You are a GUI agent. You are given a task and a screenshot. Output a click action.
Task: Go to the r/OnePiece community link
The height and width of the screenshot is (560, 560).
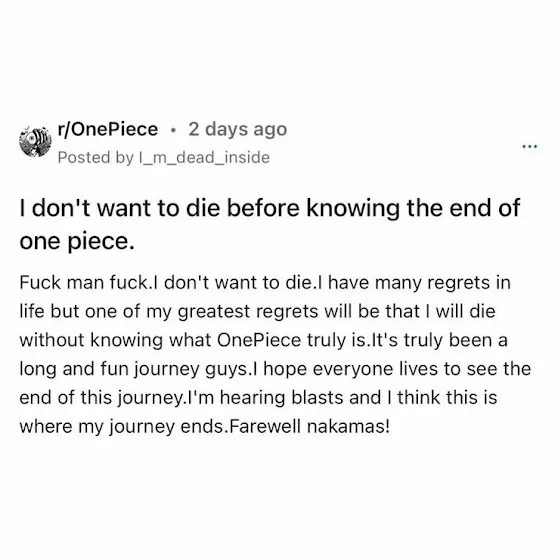108,129
